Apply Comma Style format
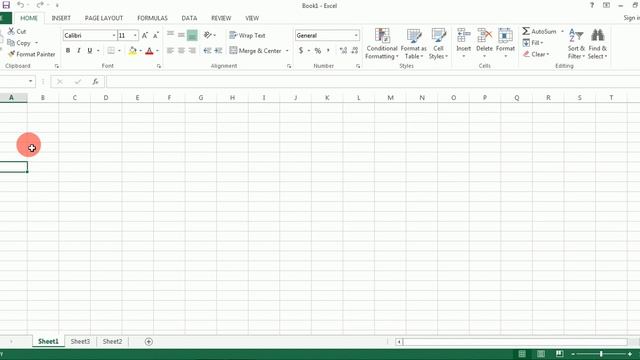This screenshot has height=360, width=640. point(328,51)
